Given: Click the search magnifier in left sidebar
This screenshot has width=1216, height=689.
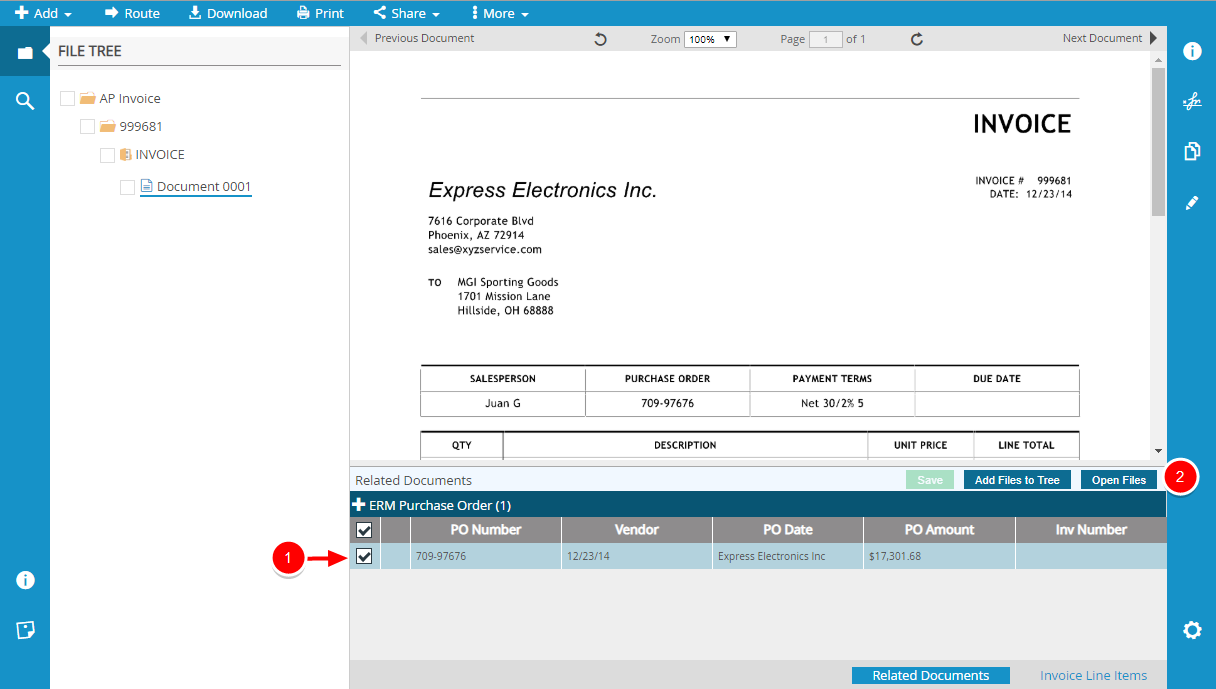Looking at the screenshot, I should [25, 101].
